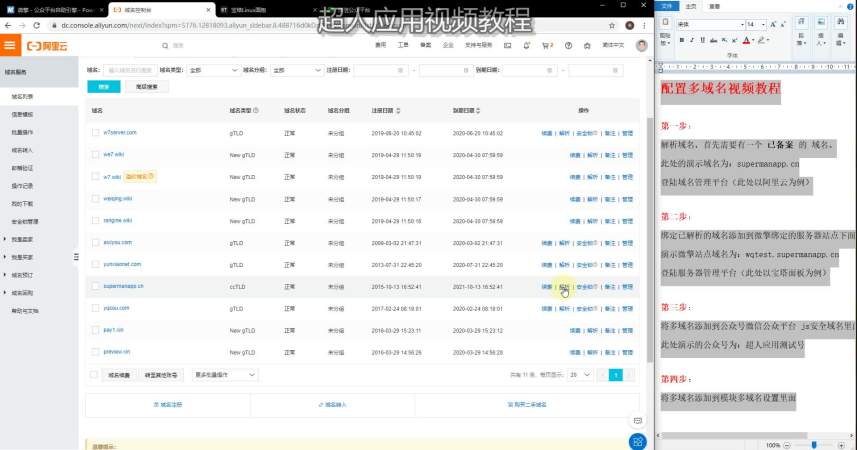Open the user avatar menu
Screen dimensions: 857x450
point(642,45)
